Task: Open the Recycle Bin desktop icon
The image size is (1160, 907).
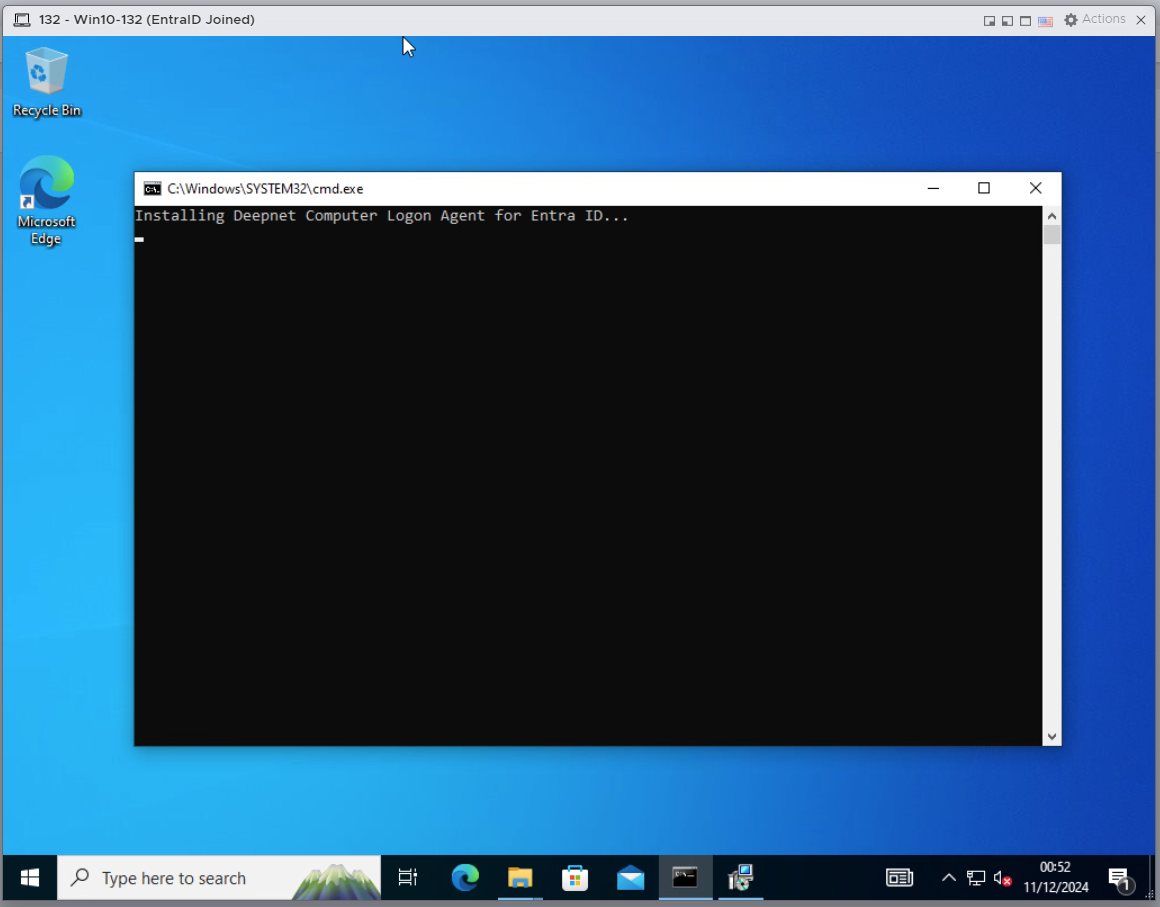Action: point(46,82)
